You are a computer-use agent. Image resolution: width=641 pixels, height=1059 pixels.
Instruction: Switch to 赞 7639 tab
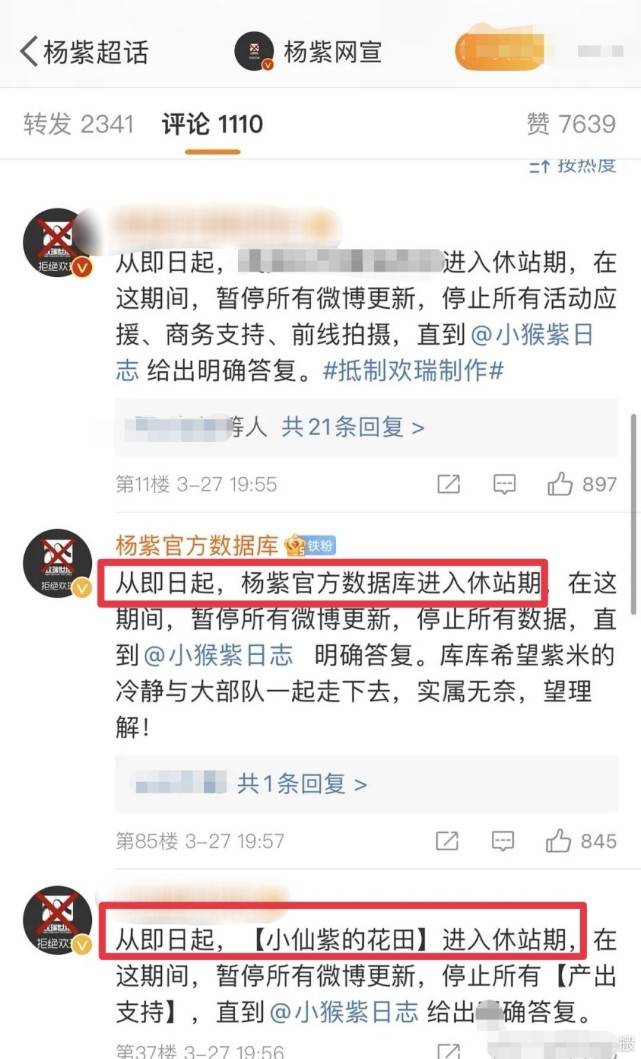tap(571, 124)
